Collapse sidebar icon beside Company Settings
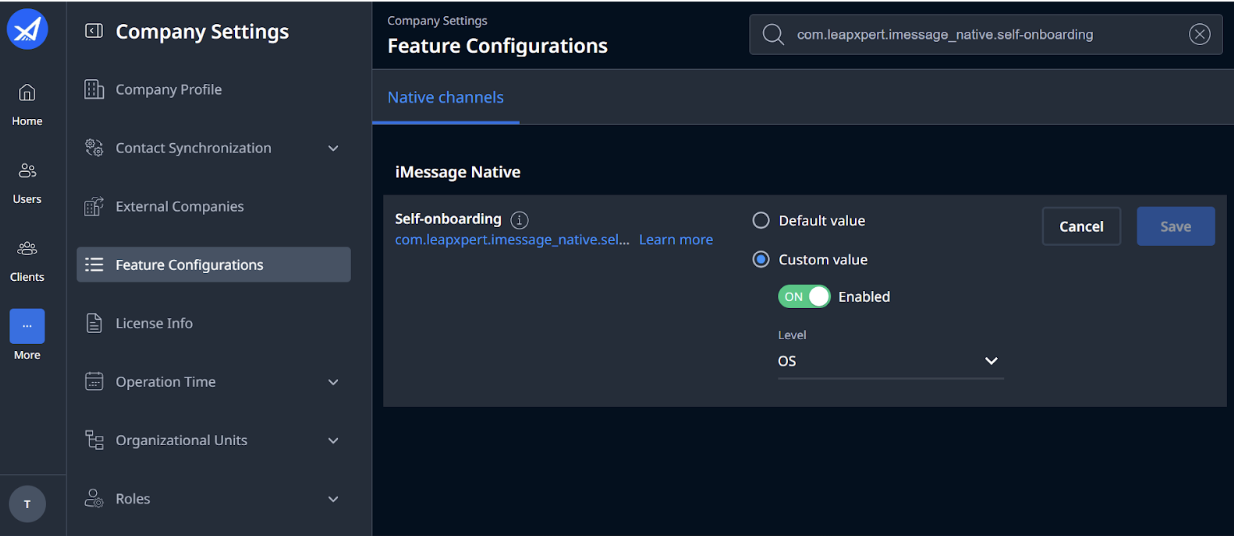 (94, 32)
